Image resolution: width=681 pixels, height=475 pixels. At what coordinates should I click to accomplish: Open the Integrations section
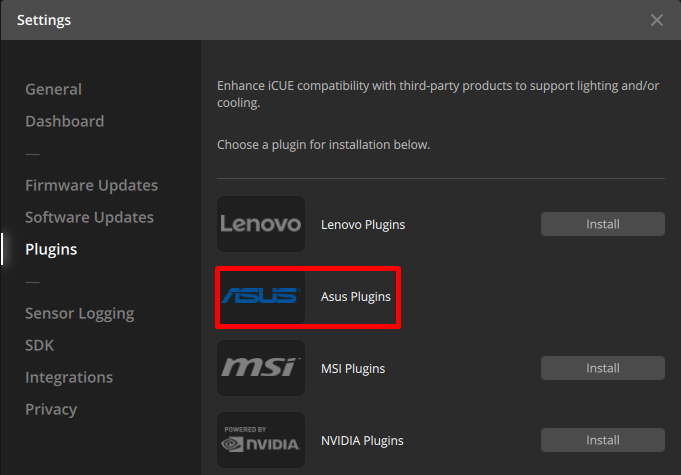[x=69, y=377]
